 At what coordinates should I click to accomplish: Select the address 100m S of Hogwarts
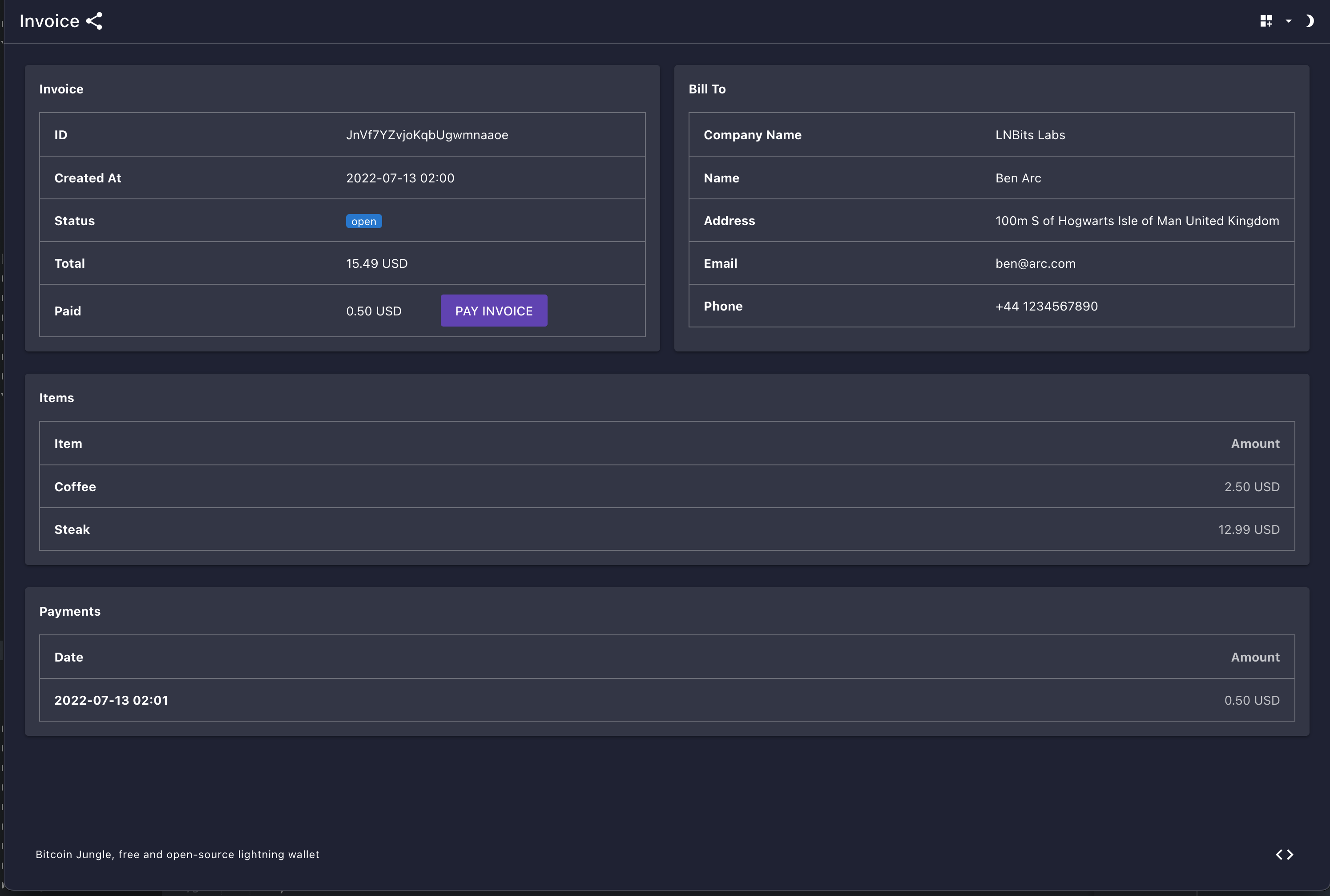coord(1137,221)
